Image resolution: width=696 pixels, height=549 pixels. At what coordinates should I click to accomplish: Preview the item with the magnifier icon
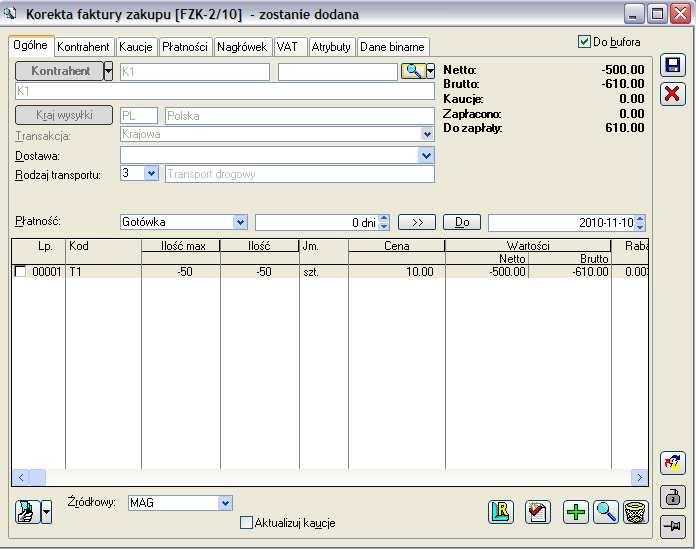[605, 512]
